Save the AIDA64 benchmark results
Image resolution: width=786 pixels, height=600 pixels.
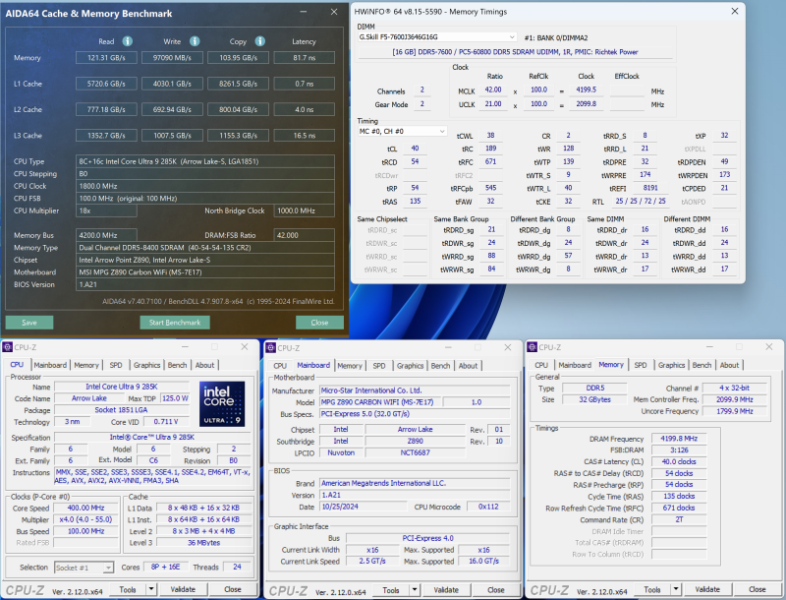tap(29, 322)
